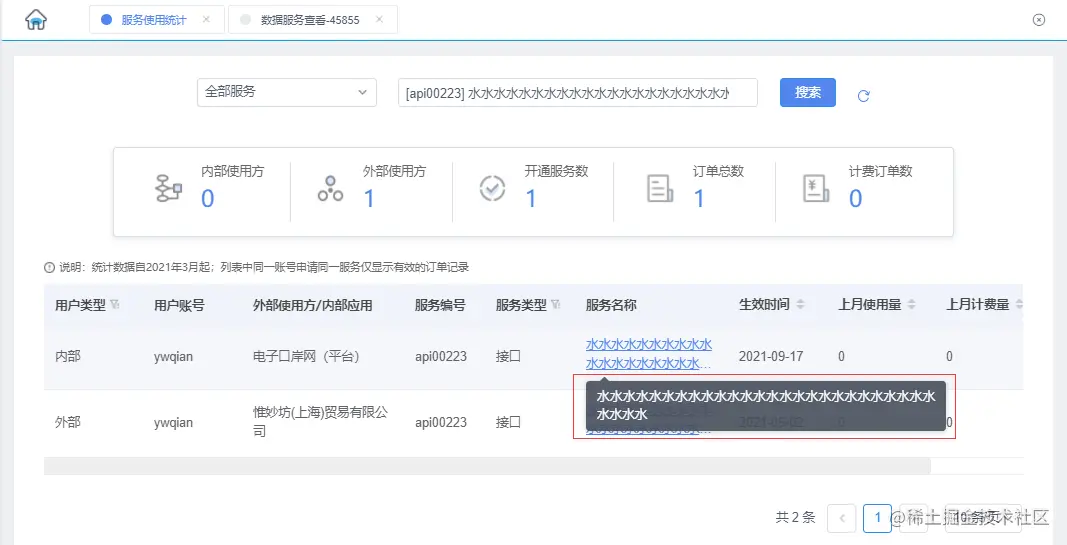Close the 服务使用统计 tab
The image size is (1067, 545).
[x=206, y=19]
